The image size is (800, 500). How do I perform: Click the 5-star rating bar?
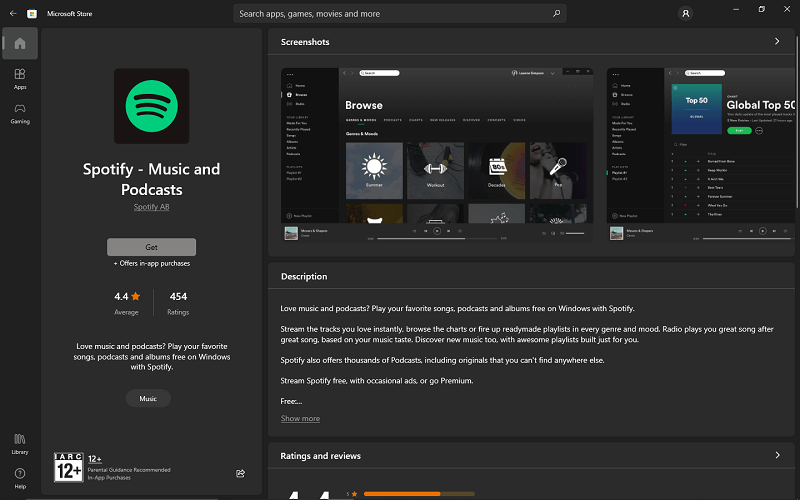419,494
